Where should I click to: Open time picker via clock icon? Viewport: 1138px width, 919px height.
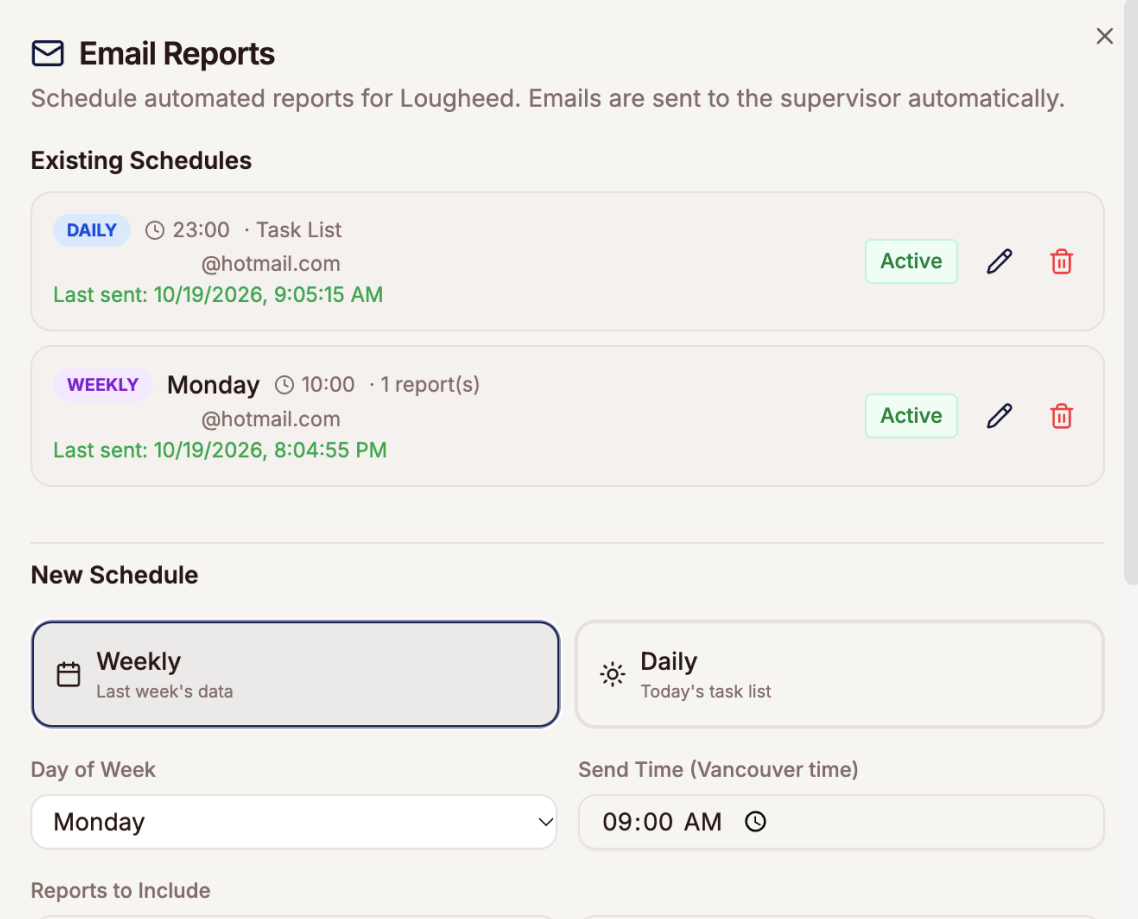point(756,822)
